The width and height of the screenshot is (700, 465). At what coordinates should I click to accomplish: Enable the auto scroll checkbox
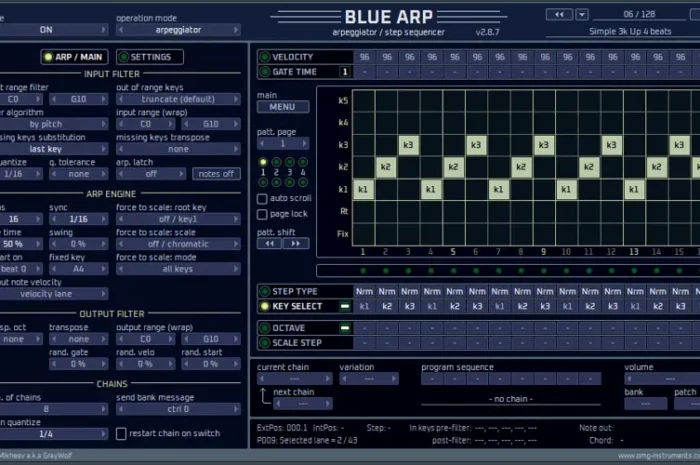262,198
